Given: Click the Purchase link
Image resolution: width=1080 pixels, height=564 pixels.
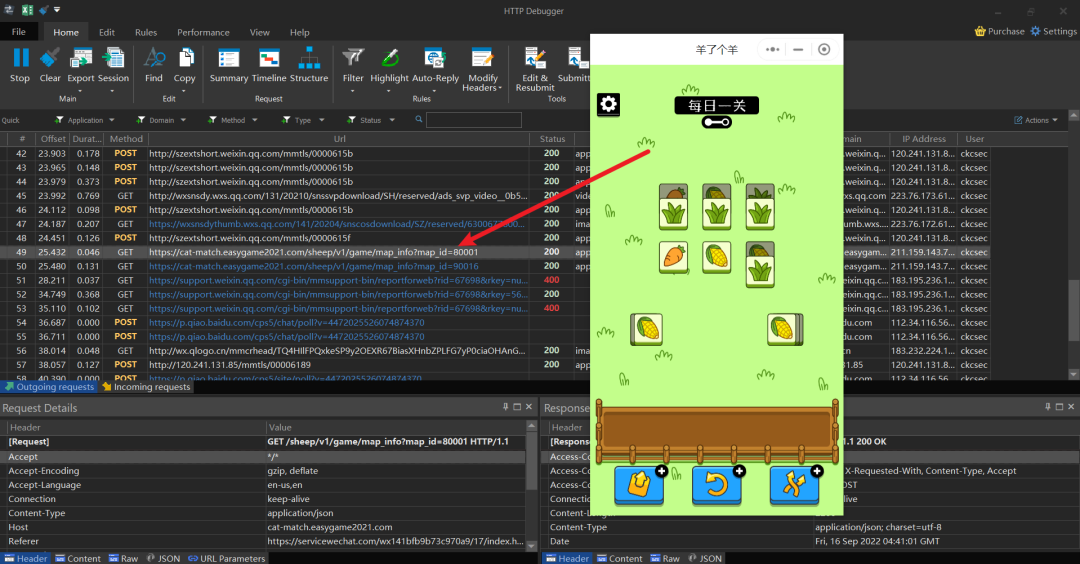Looking at the screenshot, I should coord(1000,31).
